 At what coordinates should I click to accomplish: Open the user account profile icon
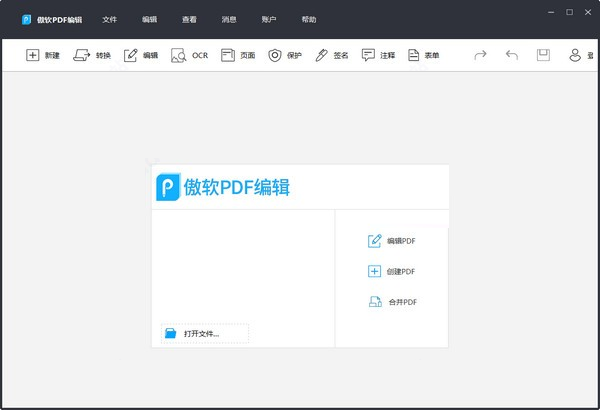pos(576,55)
